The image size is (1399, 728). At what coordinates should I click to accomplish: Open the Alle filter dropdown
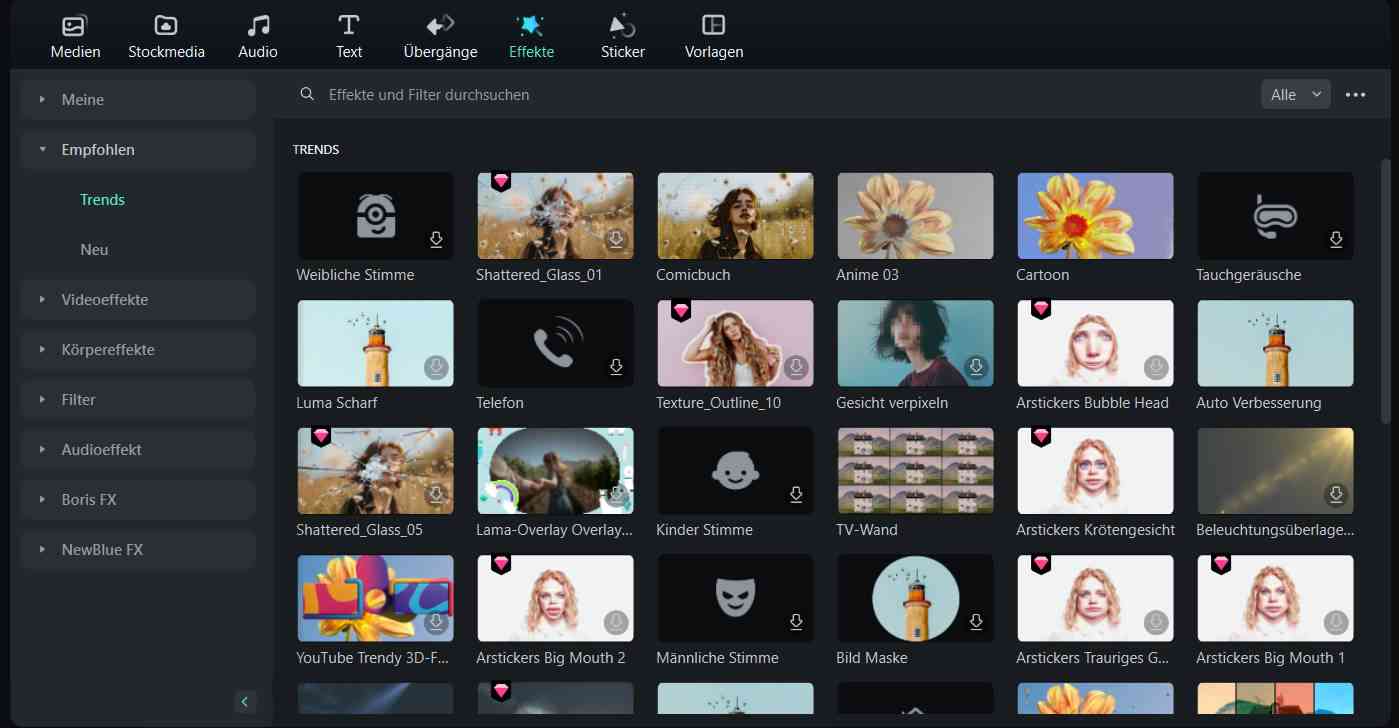click(1296, 94)
